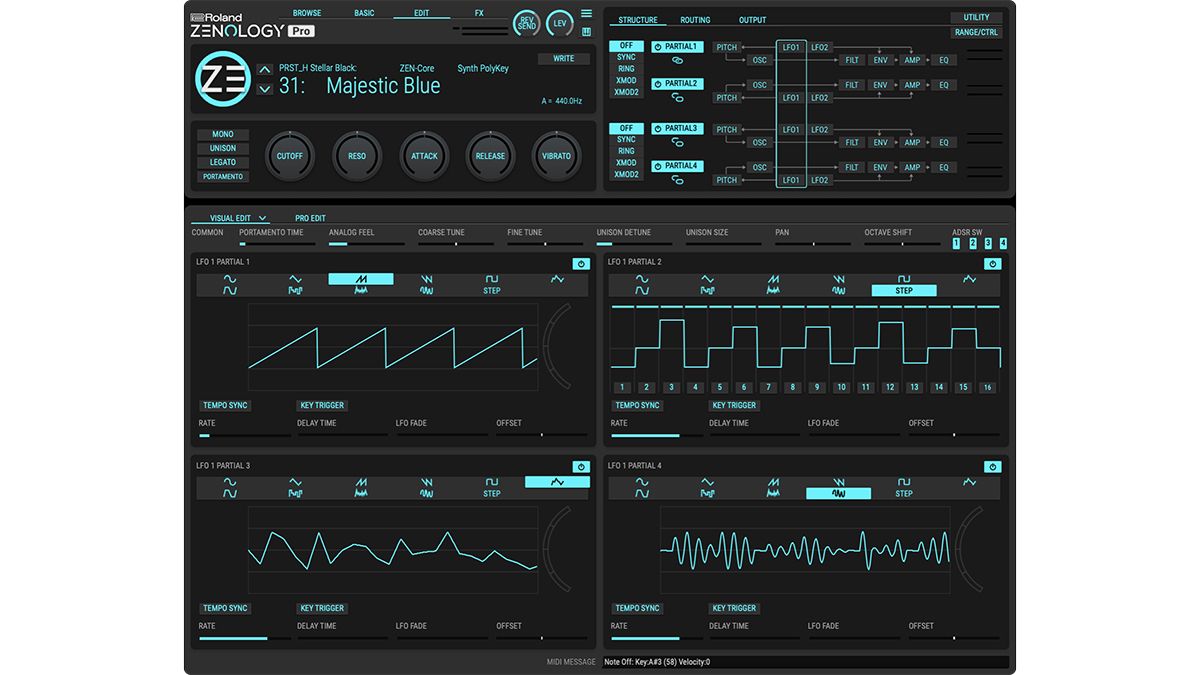Screen dimensions: 1200x675
Task: Click the RATE slider in LFO 1 Partial 2
Action: (x=655, y=434)
